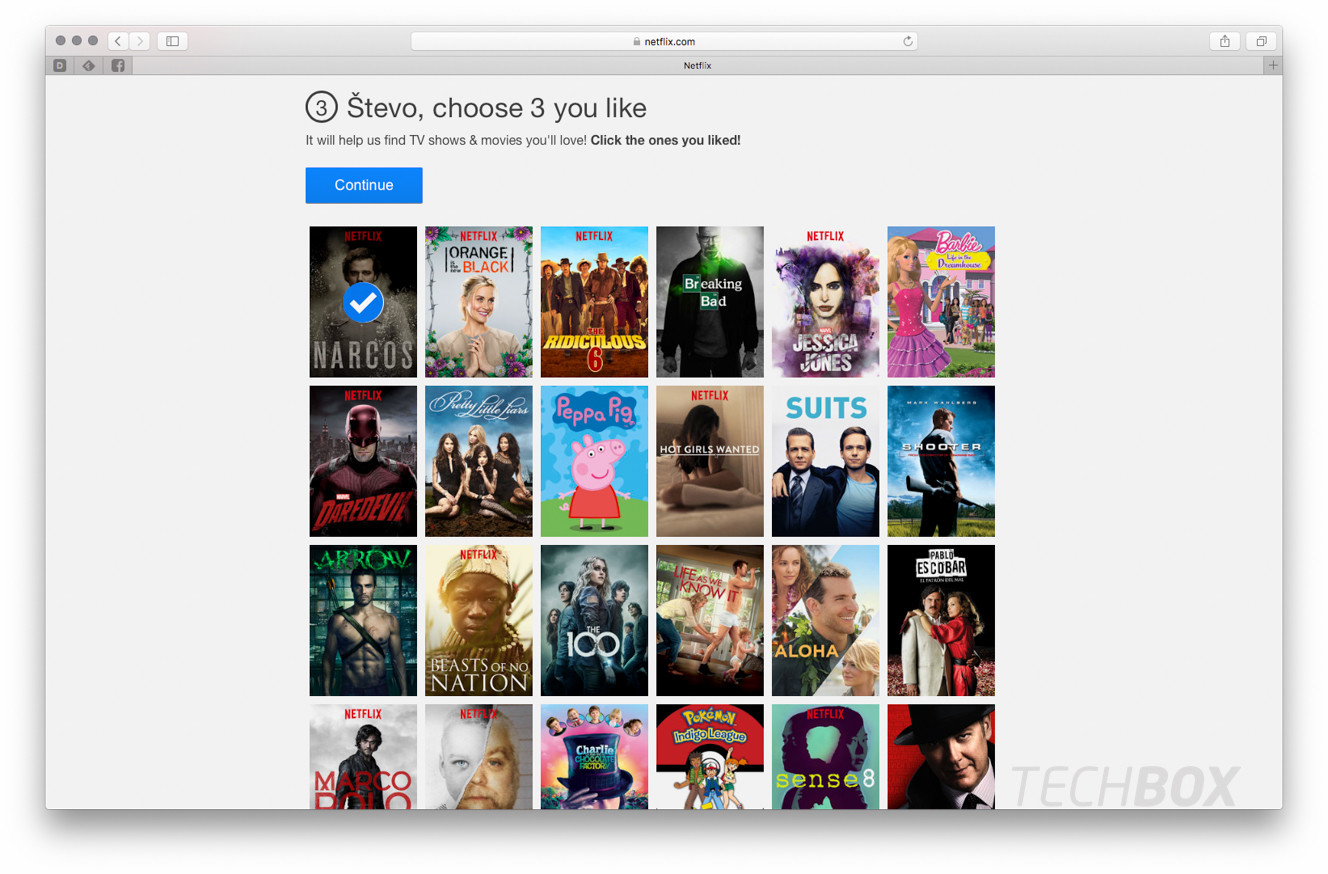
Task: Click the blue Continue button
Action: [x=364, y=185]
